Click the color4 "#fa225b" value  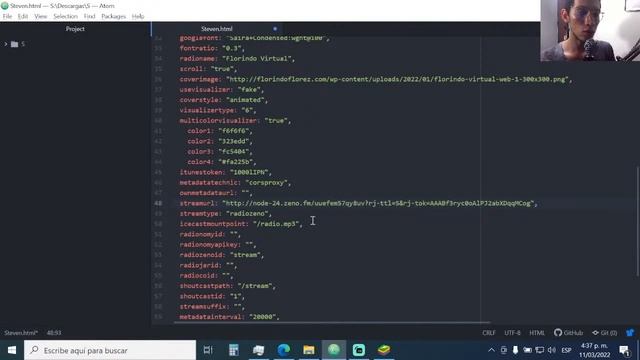[x=236, y=162]
